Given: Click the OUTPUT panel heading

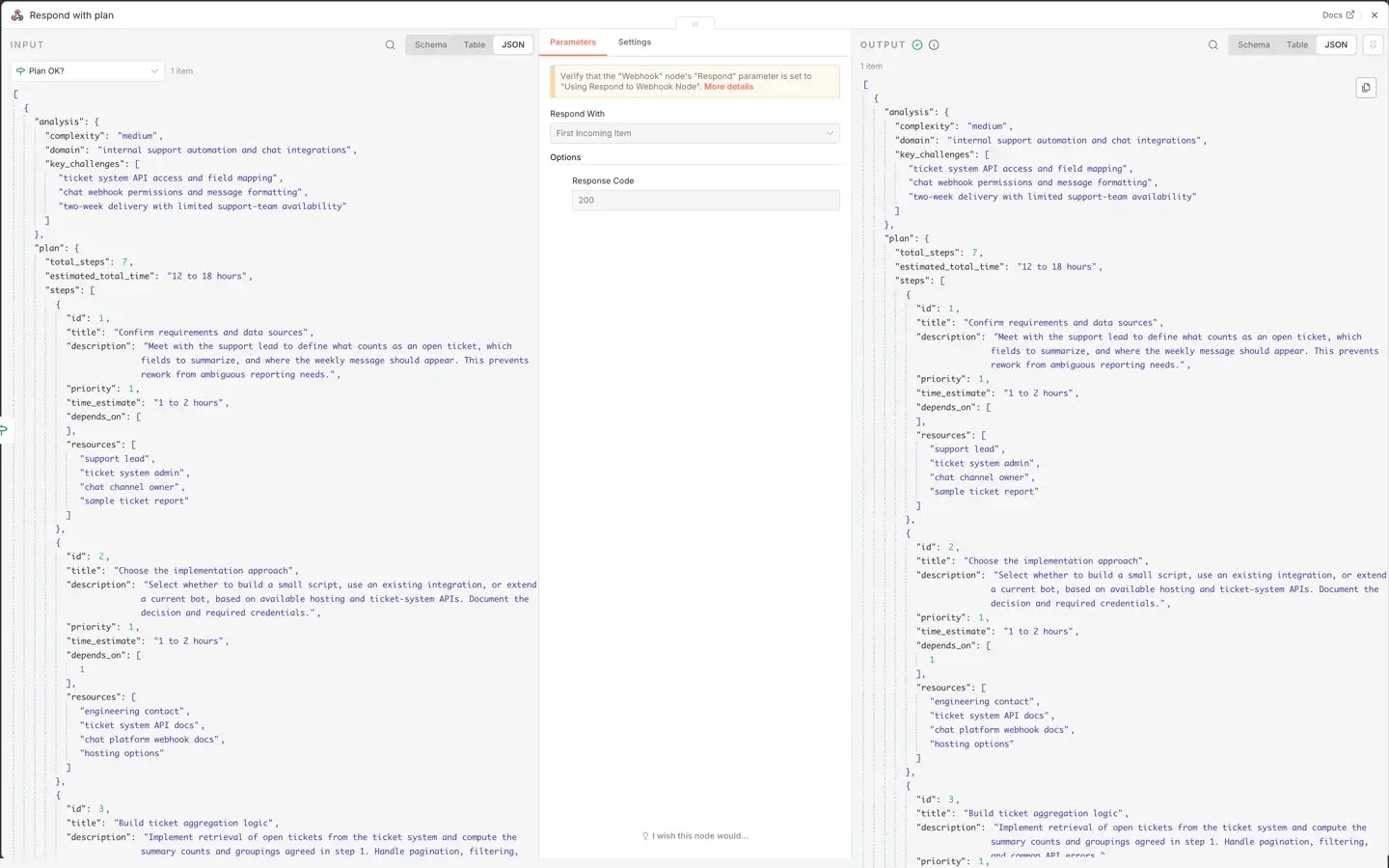Looking at the screenshot, I should pos(883,45).
